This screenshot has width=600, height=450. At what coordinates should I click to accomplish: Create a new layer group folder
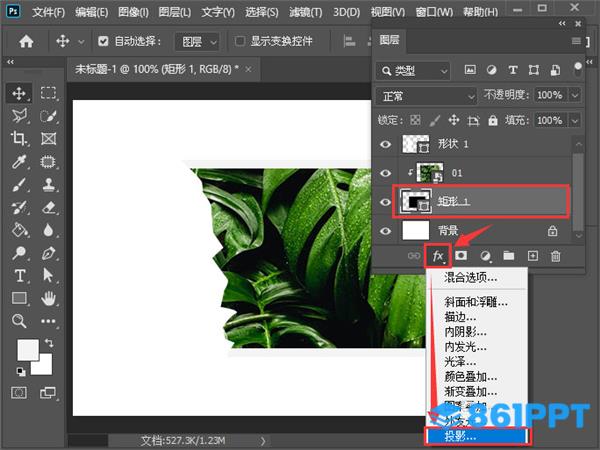509,255
